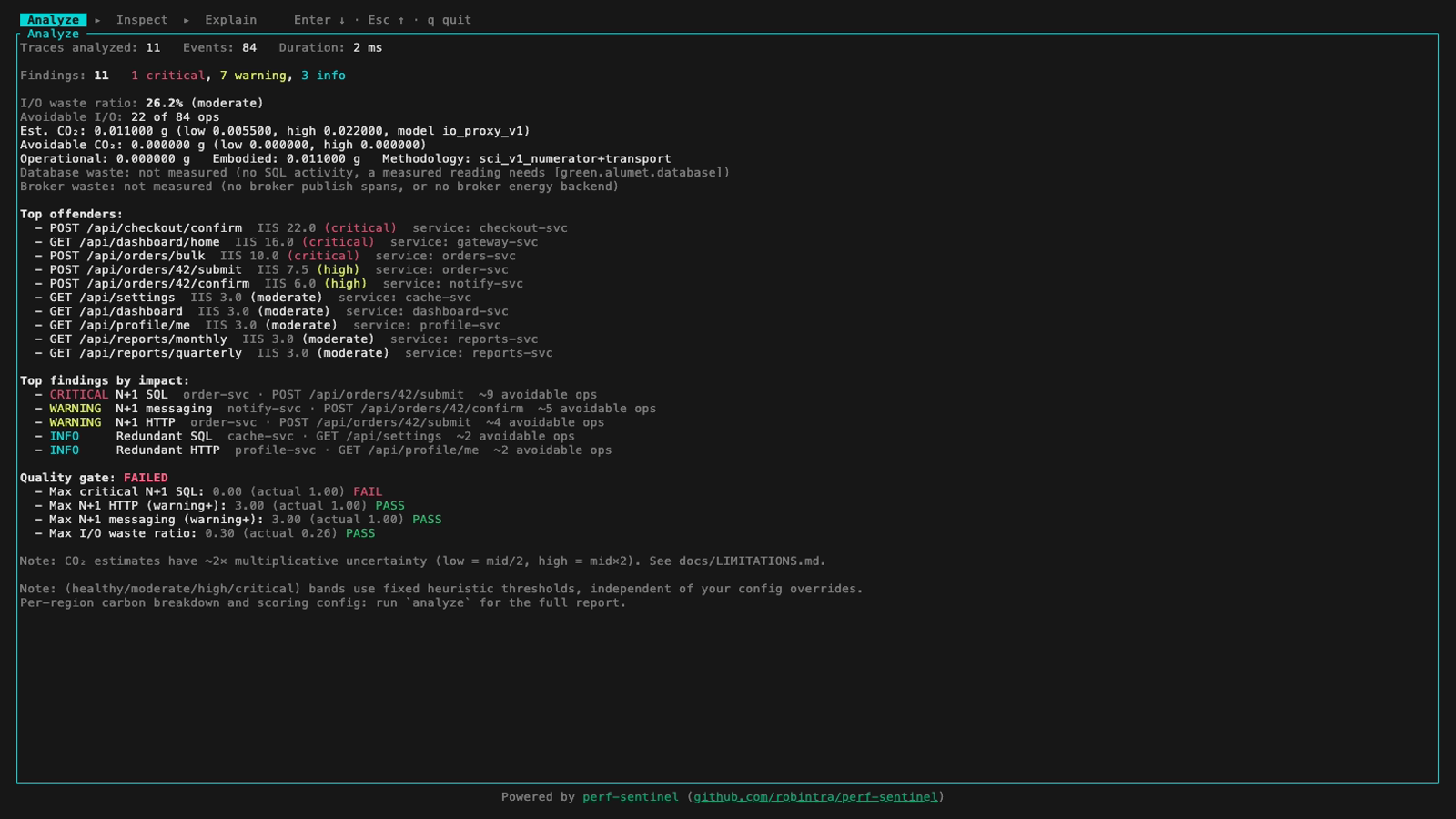Click the Est. CO₂ estimate line
Image resolution: width=1456 pixels, height=819 pixels.
click(275, 131)
